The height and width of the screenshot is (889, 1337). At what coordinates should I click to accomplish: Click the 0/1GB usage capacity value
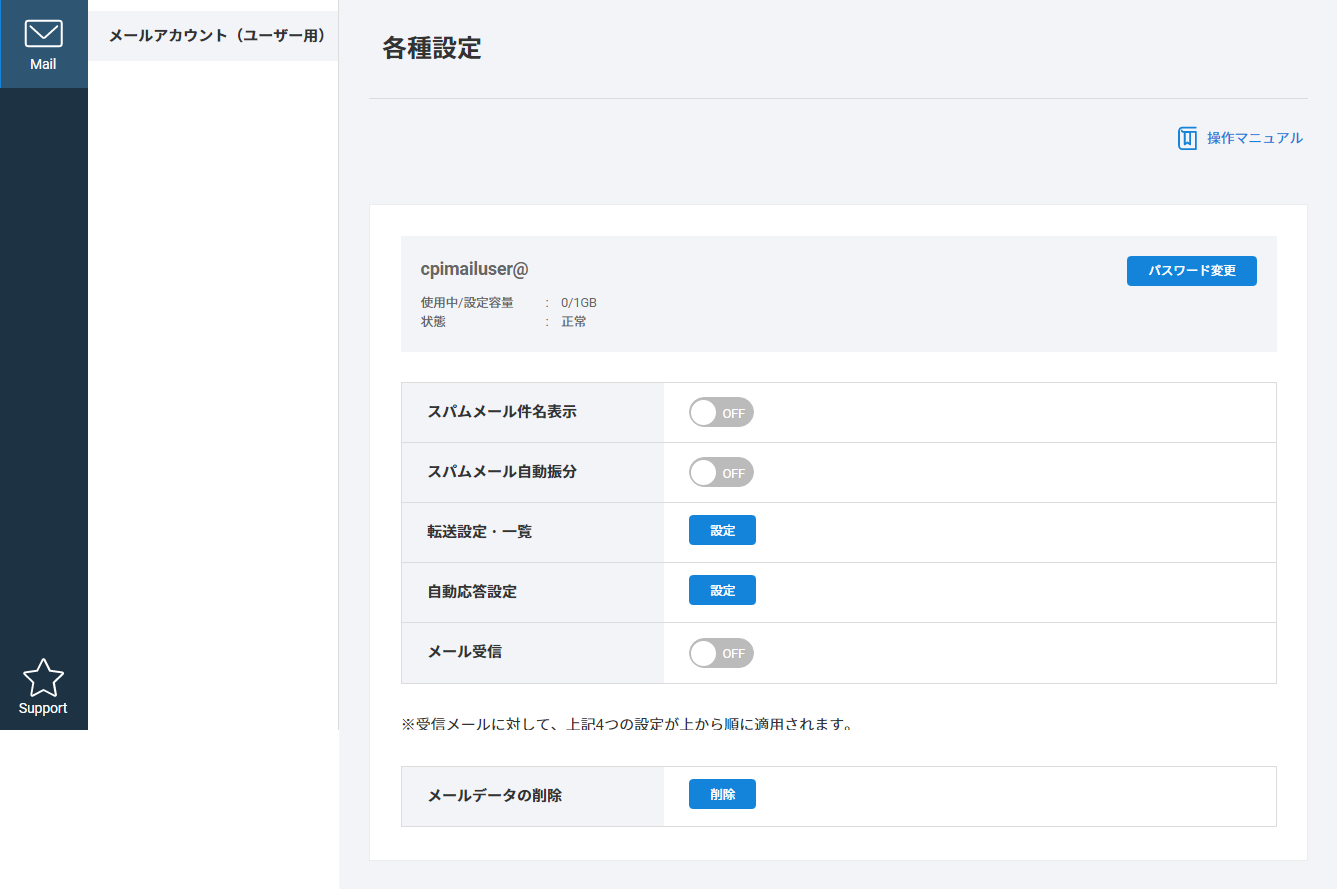point(578,303)
